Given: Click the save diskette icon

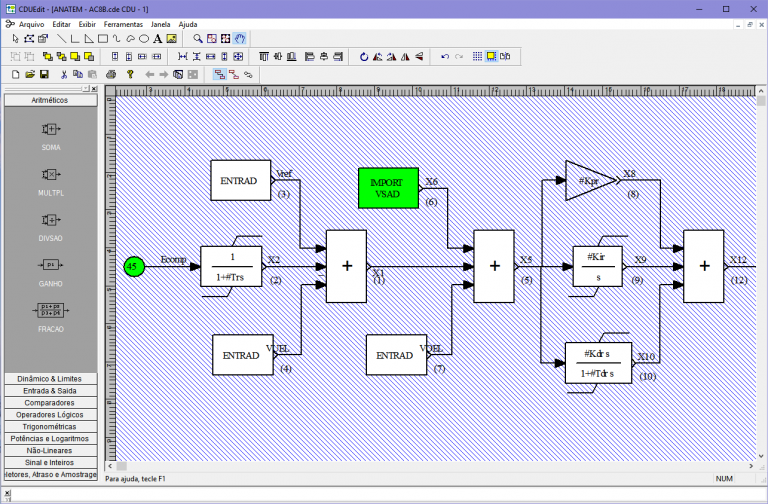Looking at the screenshot, I should coord(44,74).
